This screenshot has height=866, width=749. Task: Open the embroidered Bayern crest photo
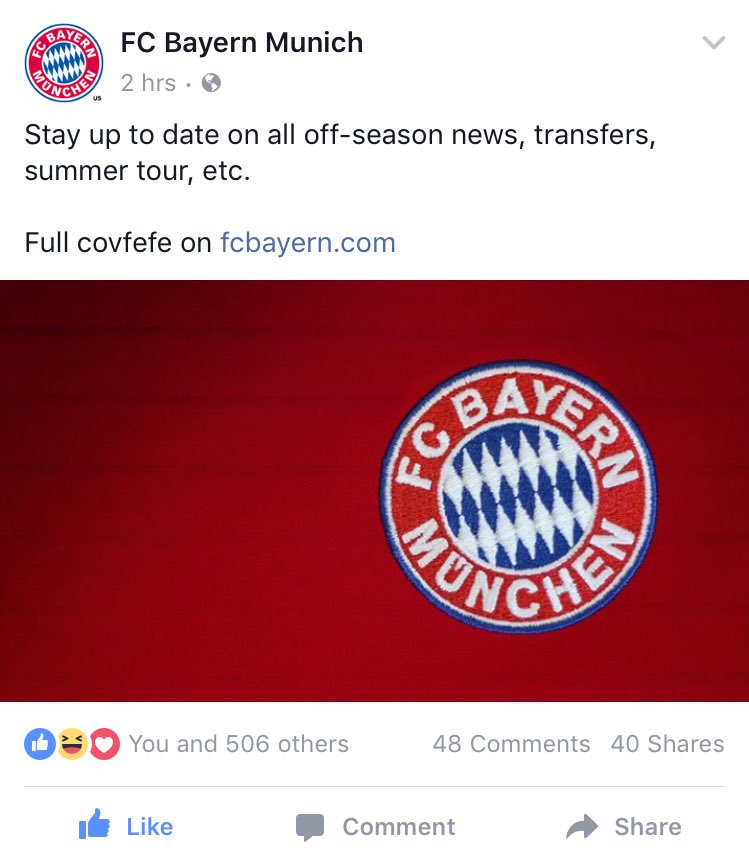374,490
